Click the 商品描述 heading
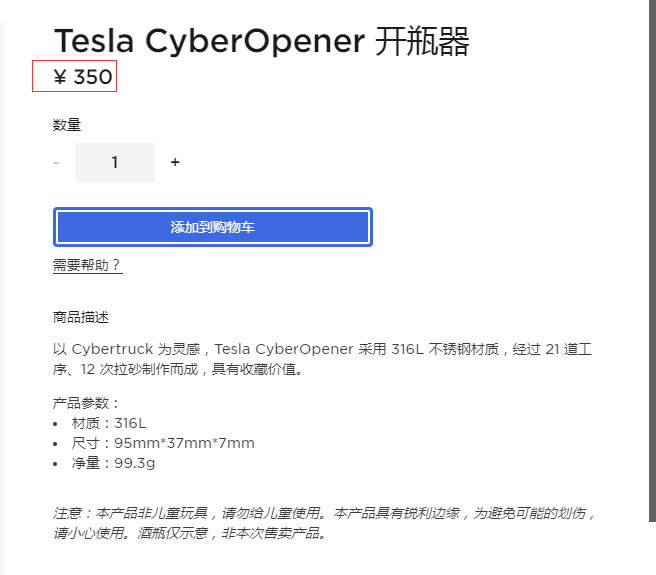 pyautogui.click(x=81, y=317)
